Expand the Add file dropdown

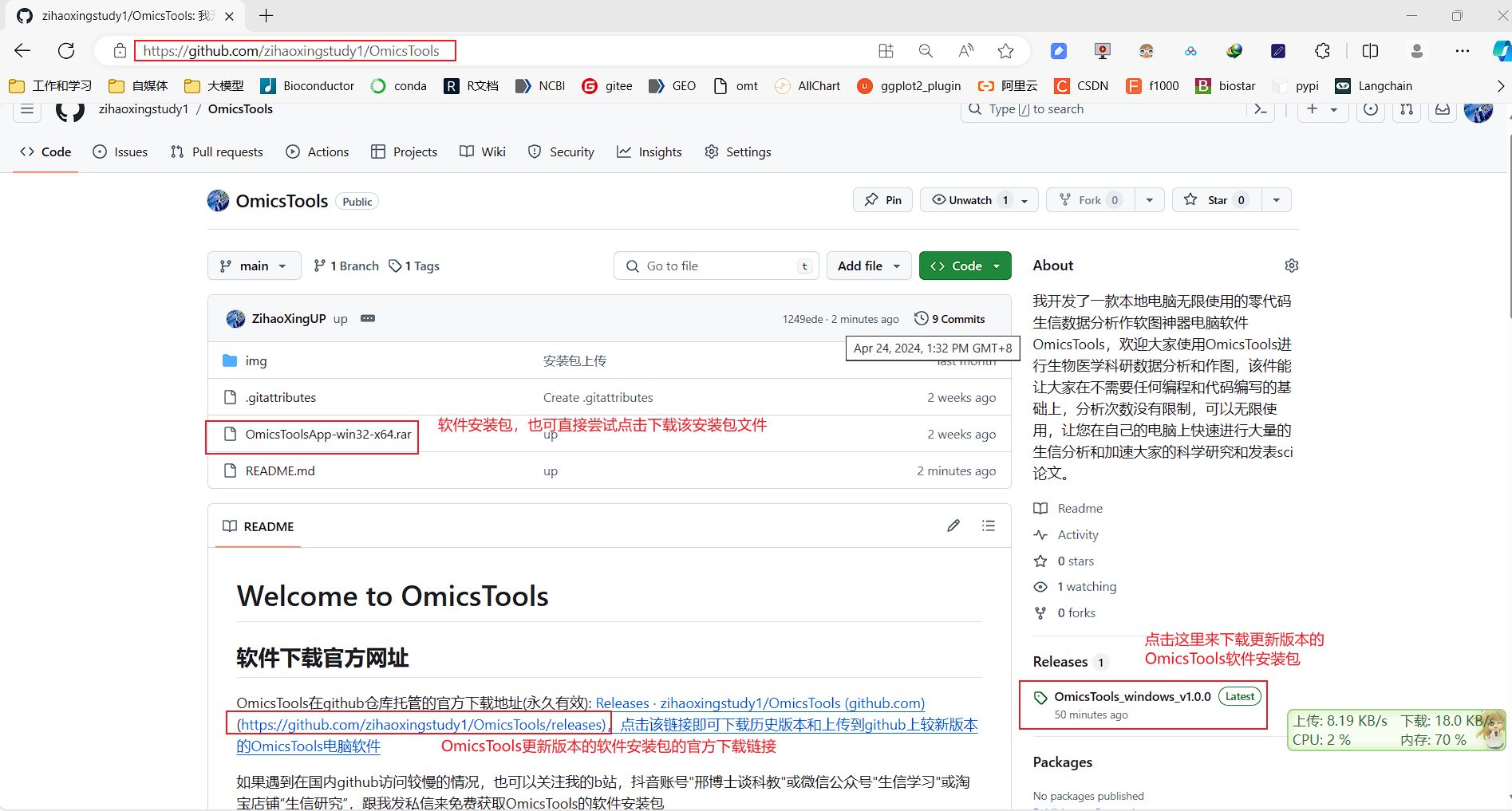coord(868,266)
